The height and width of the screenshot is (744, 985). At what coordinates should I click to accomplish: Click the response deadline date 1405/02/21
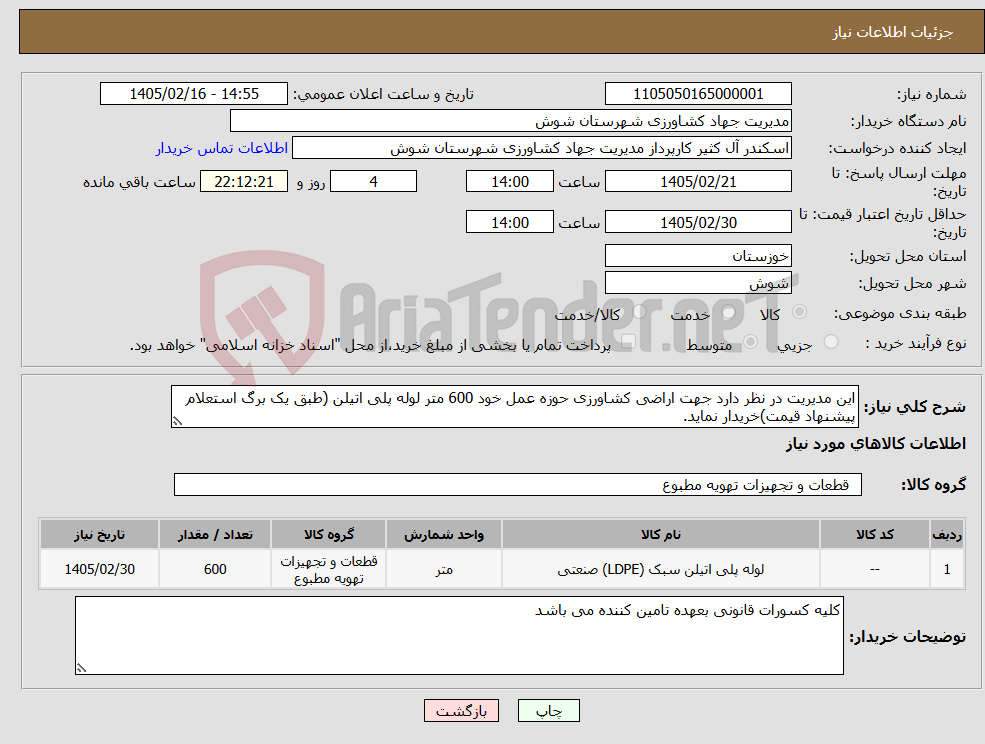point(698,182)
